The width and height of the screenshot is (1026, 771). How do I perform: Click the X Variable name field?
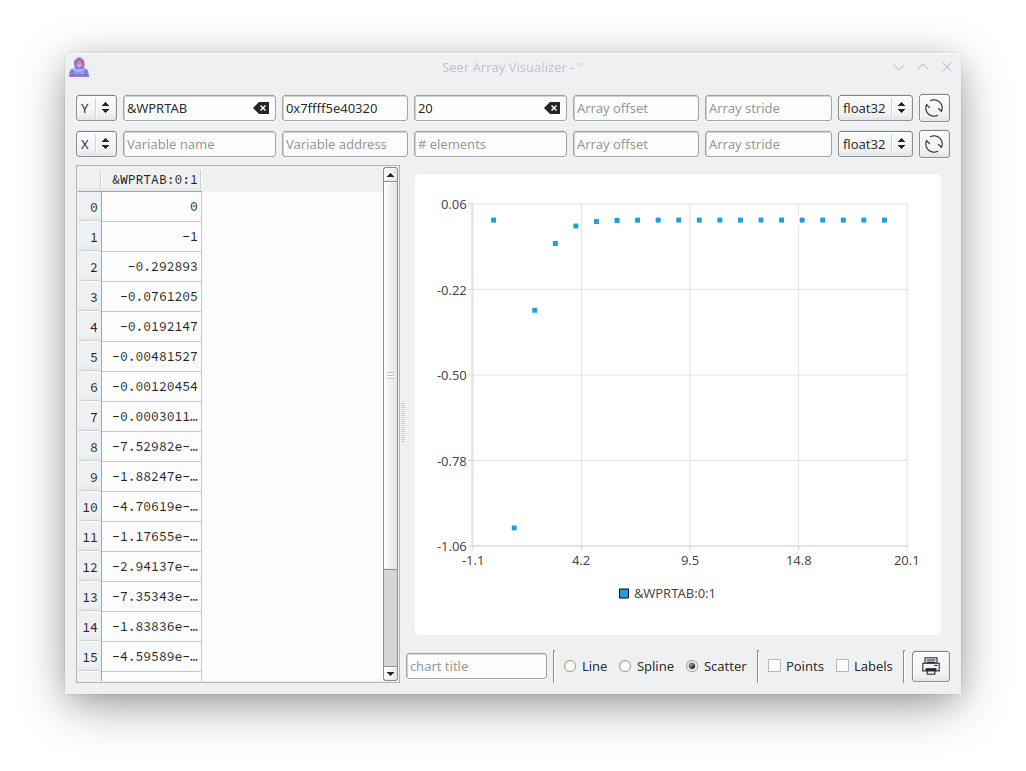[x=200, y=144]
